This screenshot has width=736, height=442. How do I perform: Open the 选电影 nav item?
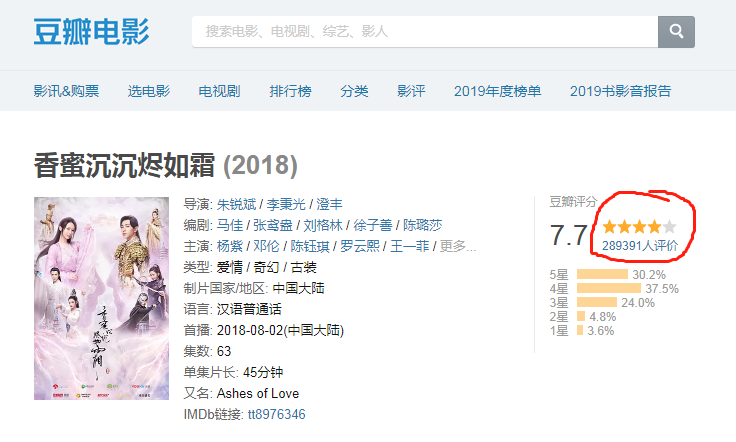pyautogui.click(x=149, y=91)
